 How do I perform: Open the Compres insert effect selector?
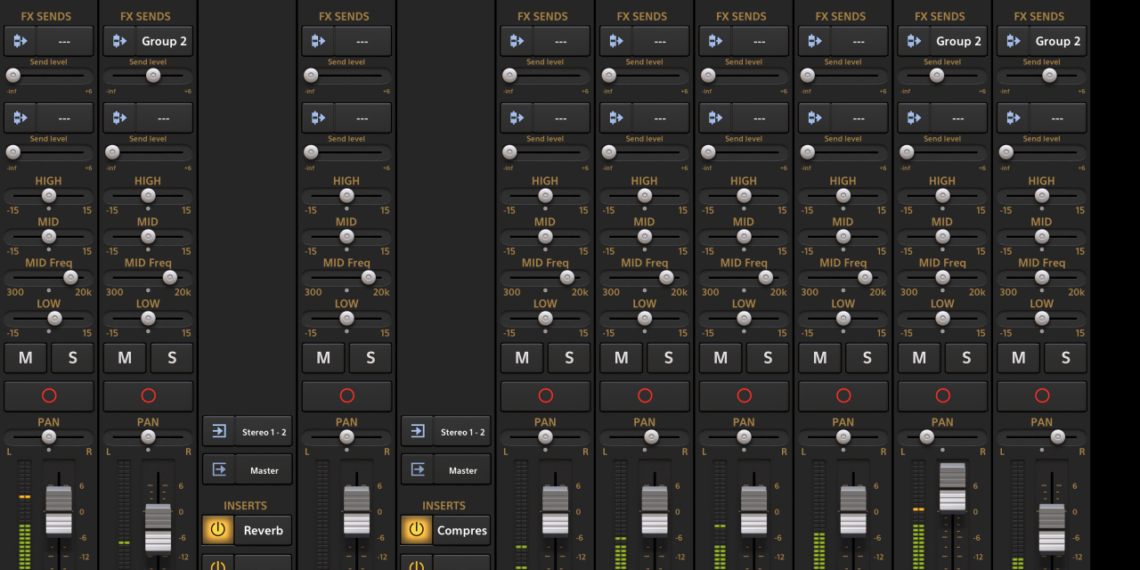[x=462, y=530]
